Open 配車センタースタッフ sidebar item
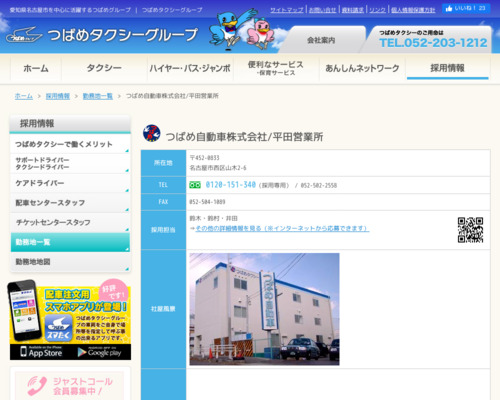Viewport: 500px width, 400px height. tap(70, 203)
